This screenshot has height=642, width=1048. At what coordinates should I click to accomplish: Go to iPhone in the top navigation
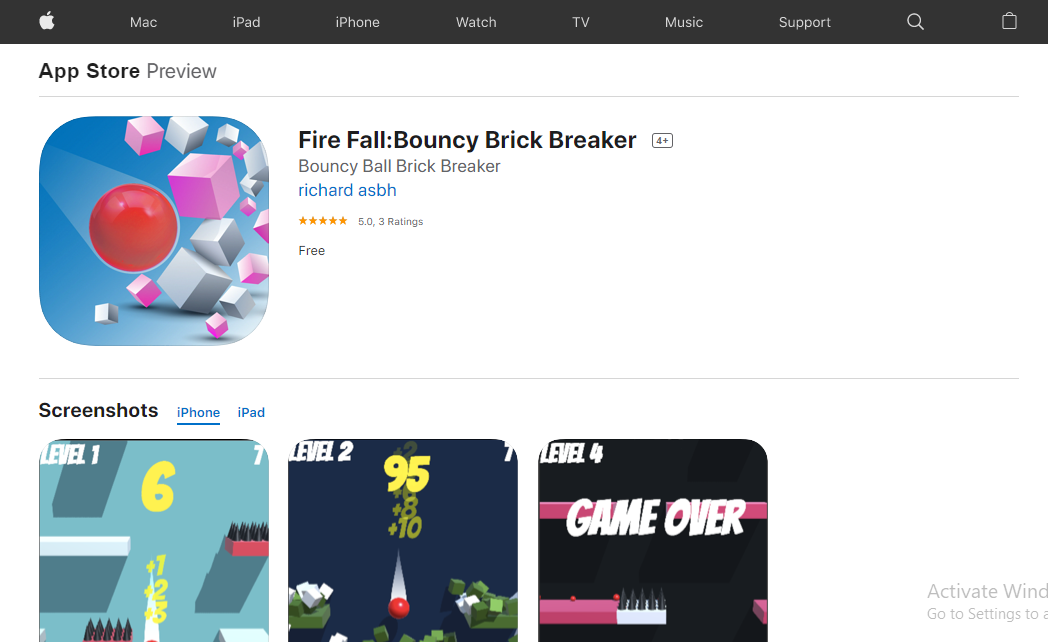pyautogui.click(x=358, y=22)
